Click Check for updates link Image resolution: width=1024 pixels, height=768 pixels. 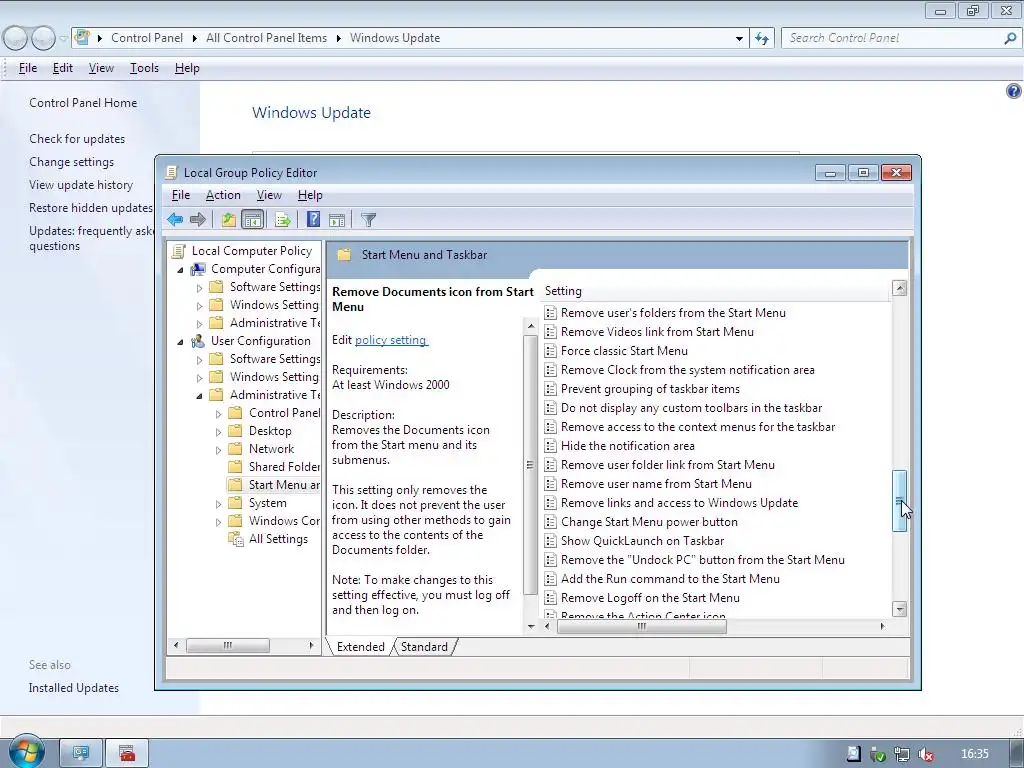[x=77, y=138]
